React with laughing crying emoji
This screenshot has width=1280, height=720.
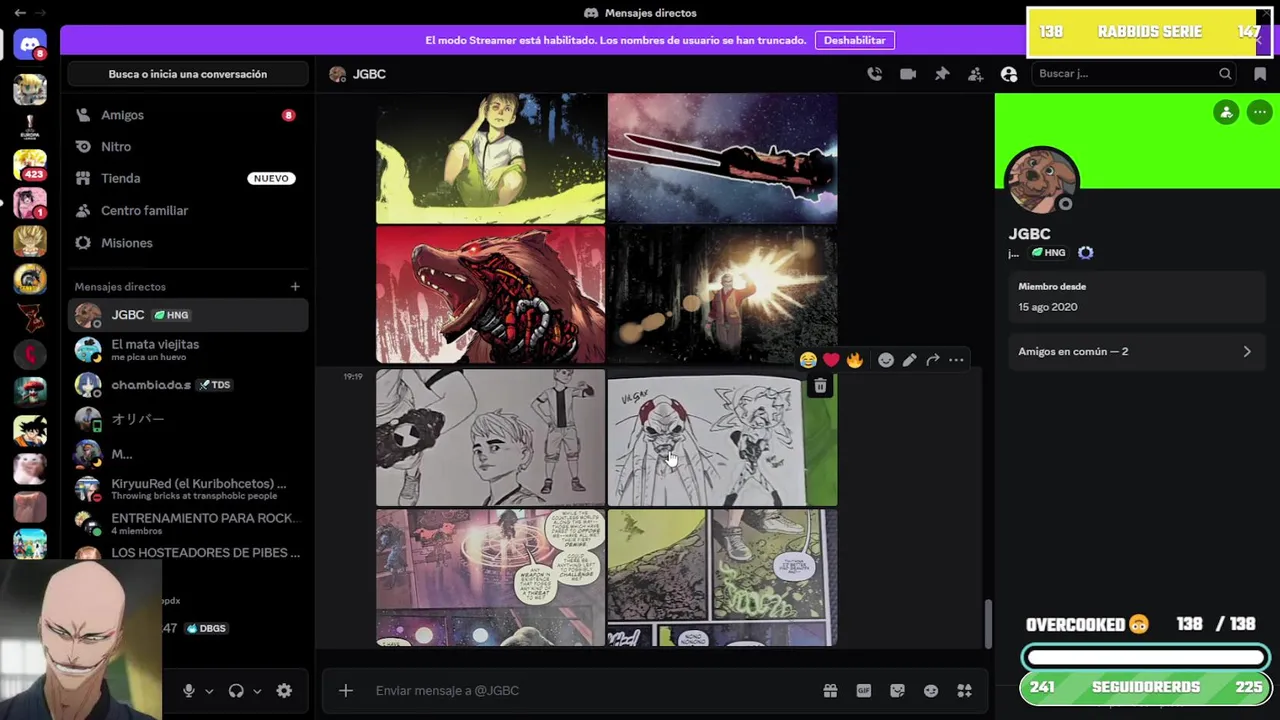(808, 360)
